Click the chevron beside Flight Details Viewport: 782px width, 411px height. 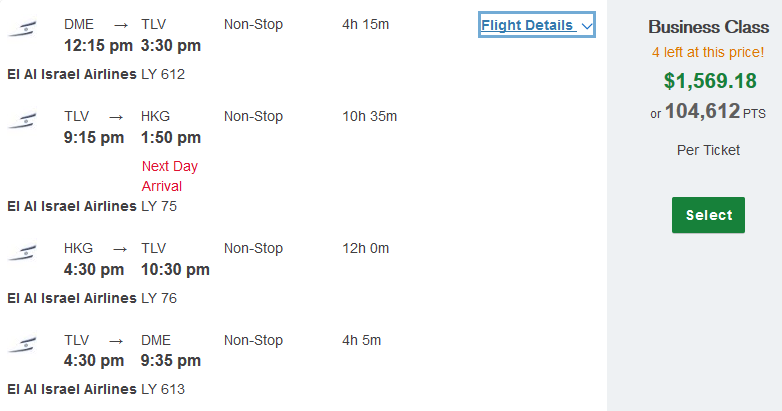(587, 26)
